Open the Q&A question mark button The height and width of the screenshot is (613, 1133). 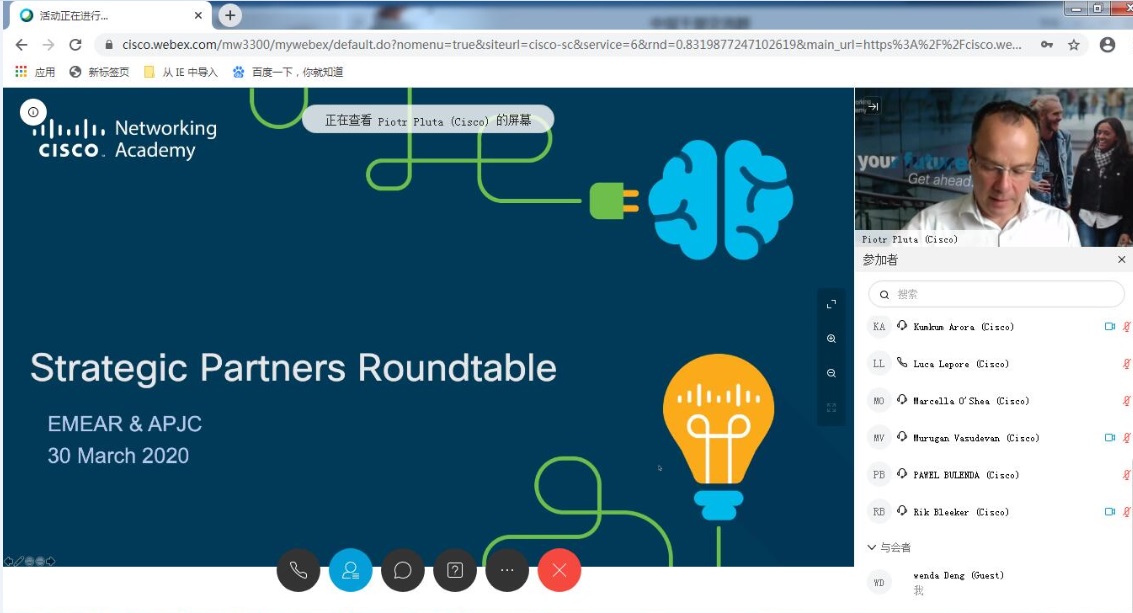[x=455, y=570]
